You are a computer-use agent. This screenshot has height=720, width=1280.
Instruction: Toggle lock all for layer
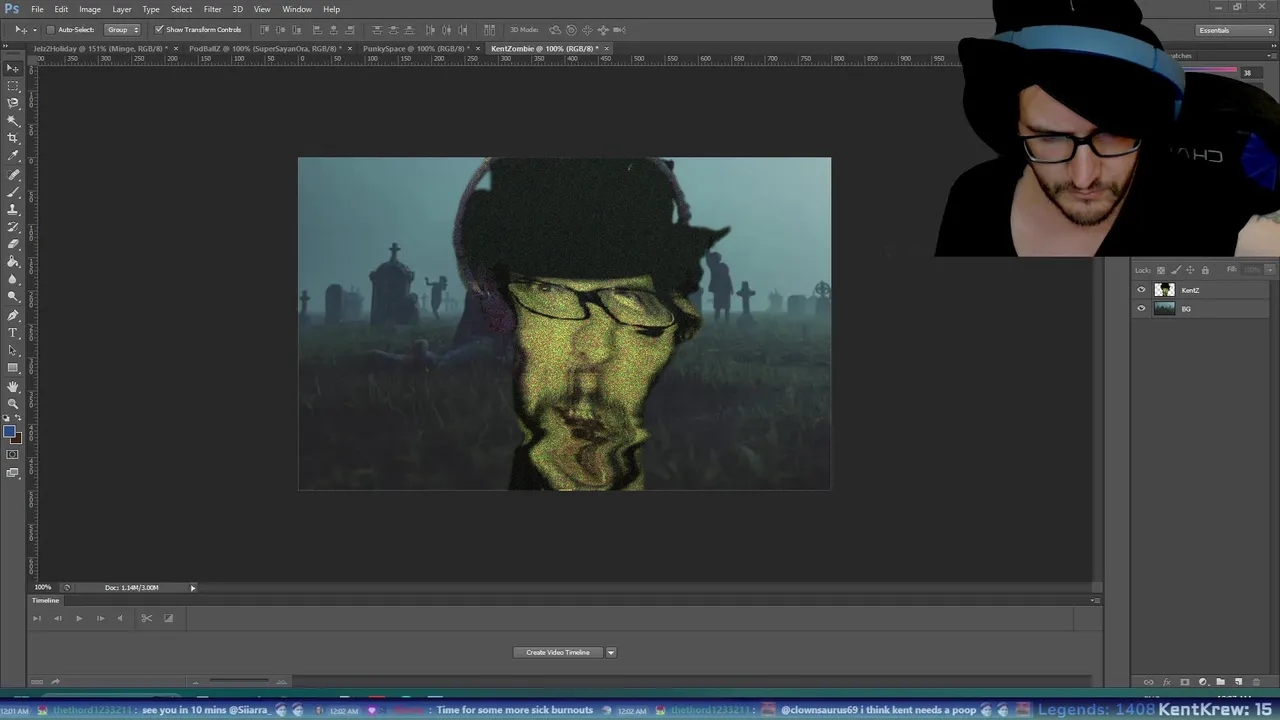point(1205,270)
